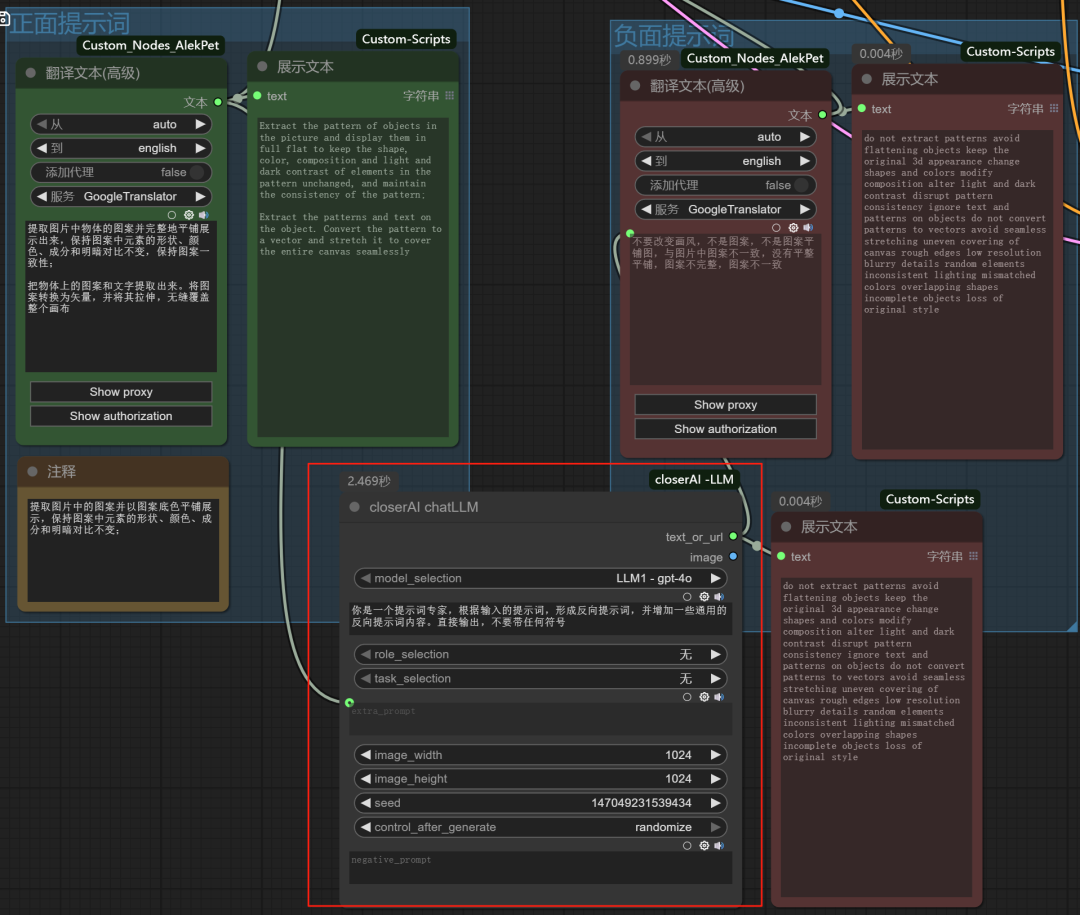Screen dimensions: 1080x915
Task: Open task_selection dropdown
Action: click(x=541, y=679)
